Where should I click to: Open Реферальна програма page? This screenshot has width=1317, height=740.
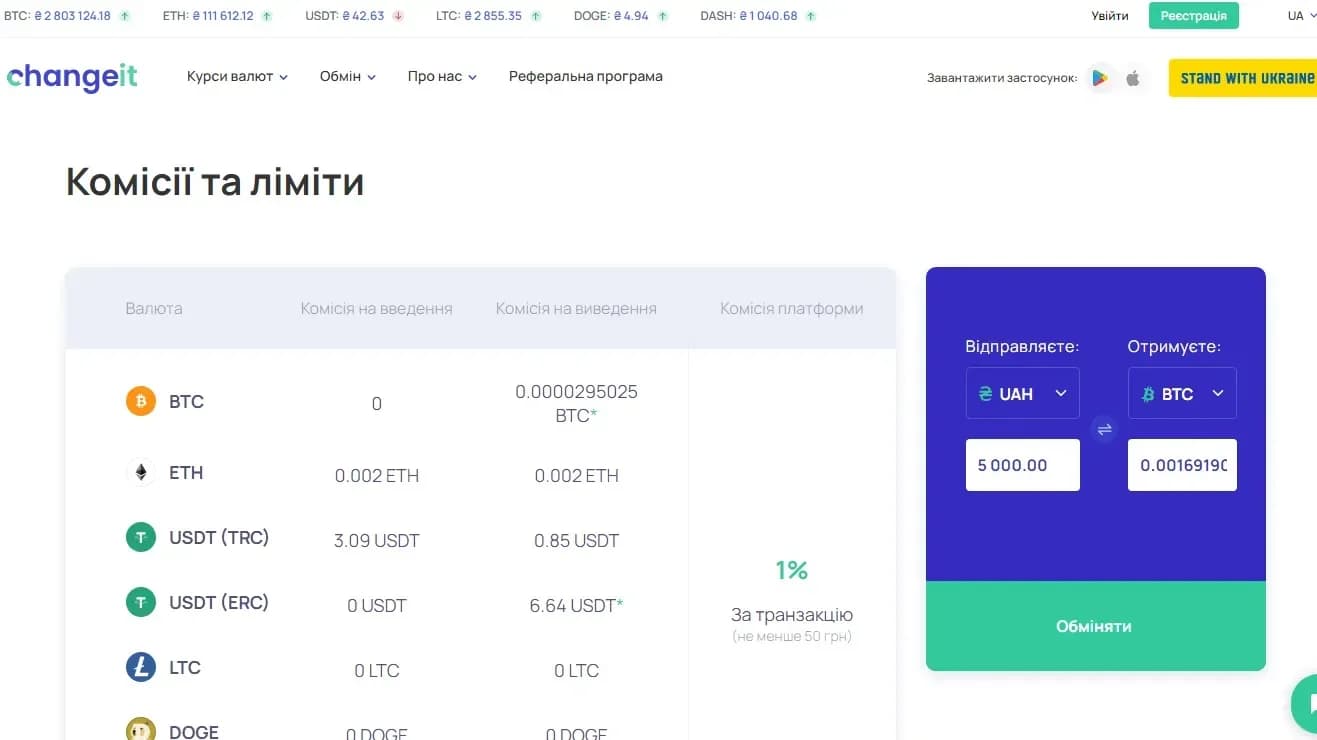coord(585,77)
